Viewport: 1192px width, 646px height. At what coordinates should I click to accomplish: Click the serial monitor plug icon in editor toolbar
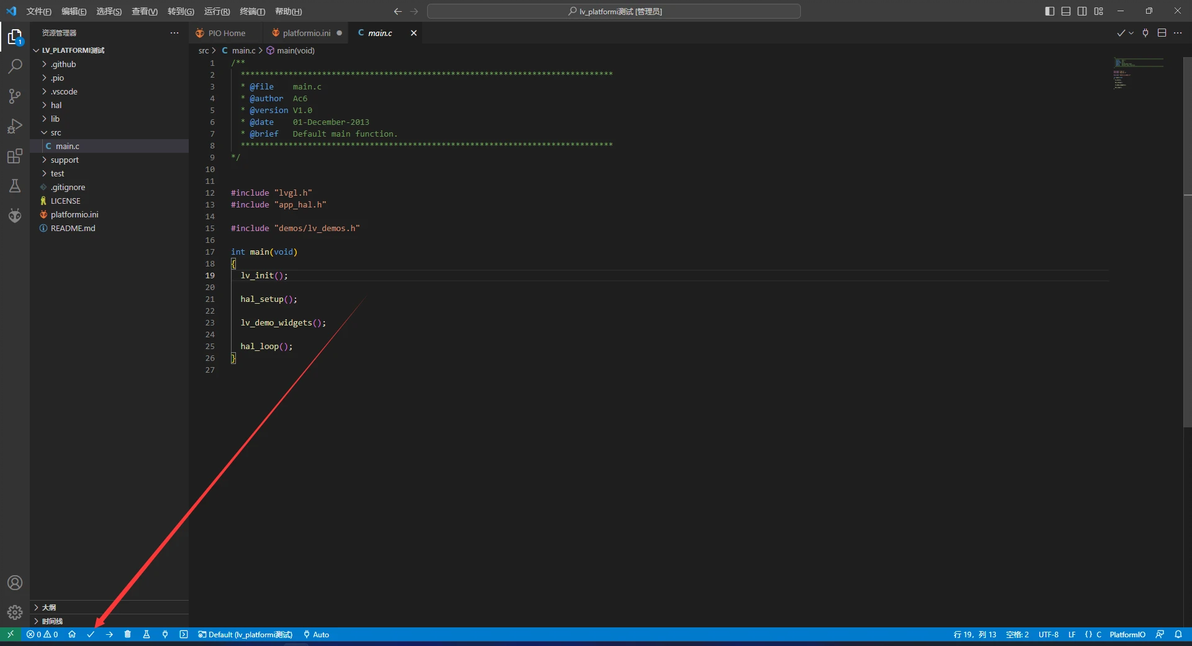[x=1146, y=33]
